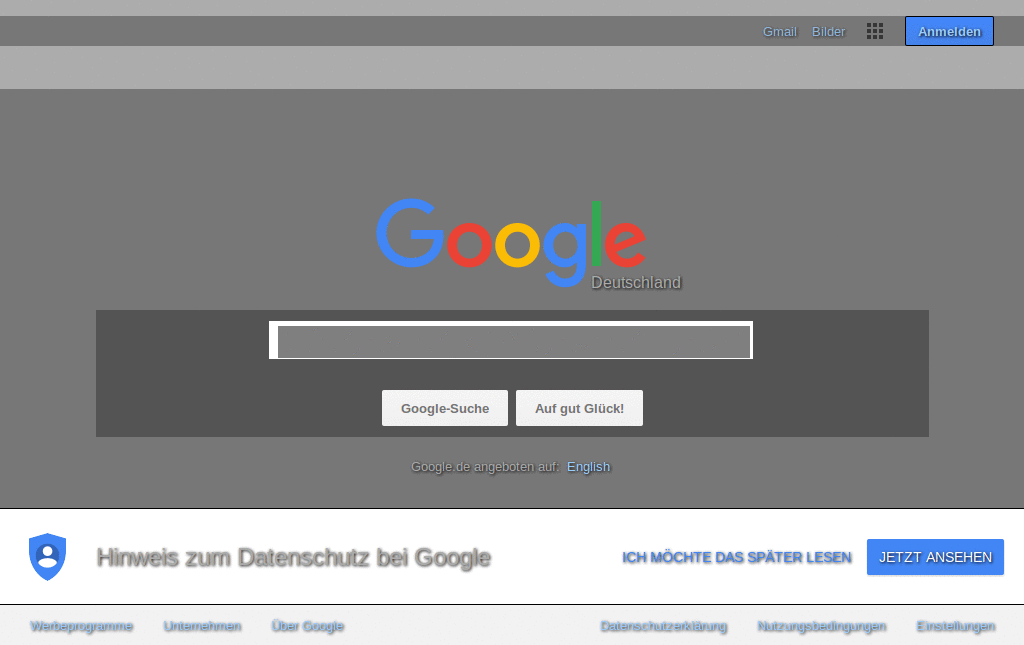The height and width of the screenshot is (645, 1024).
Task: Open Bilder link
Action: tap(828, 31)
